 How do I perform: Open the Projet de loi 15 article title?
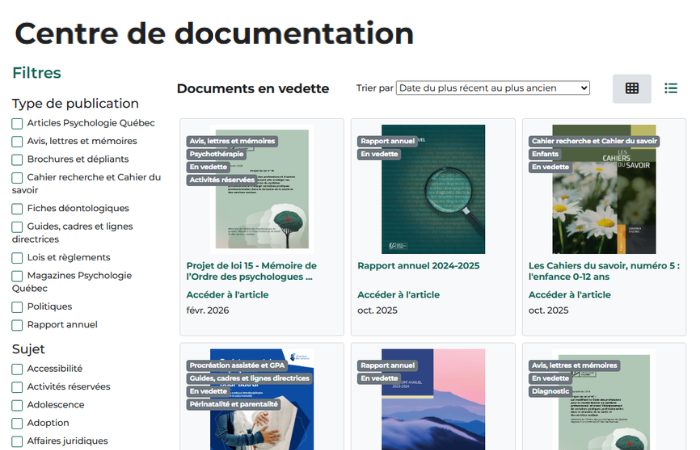(x=251, y=271)
